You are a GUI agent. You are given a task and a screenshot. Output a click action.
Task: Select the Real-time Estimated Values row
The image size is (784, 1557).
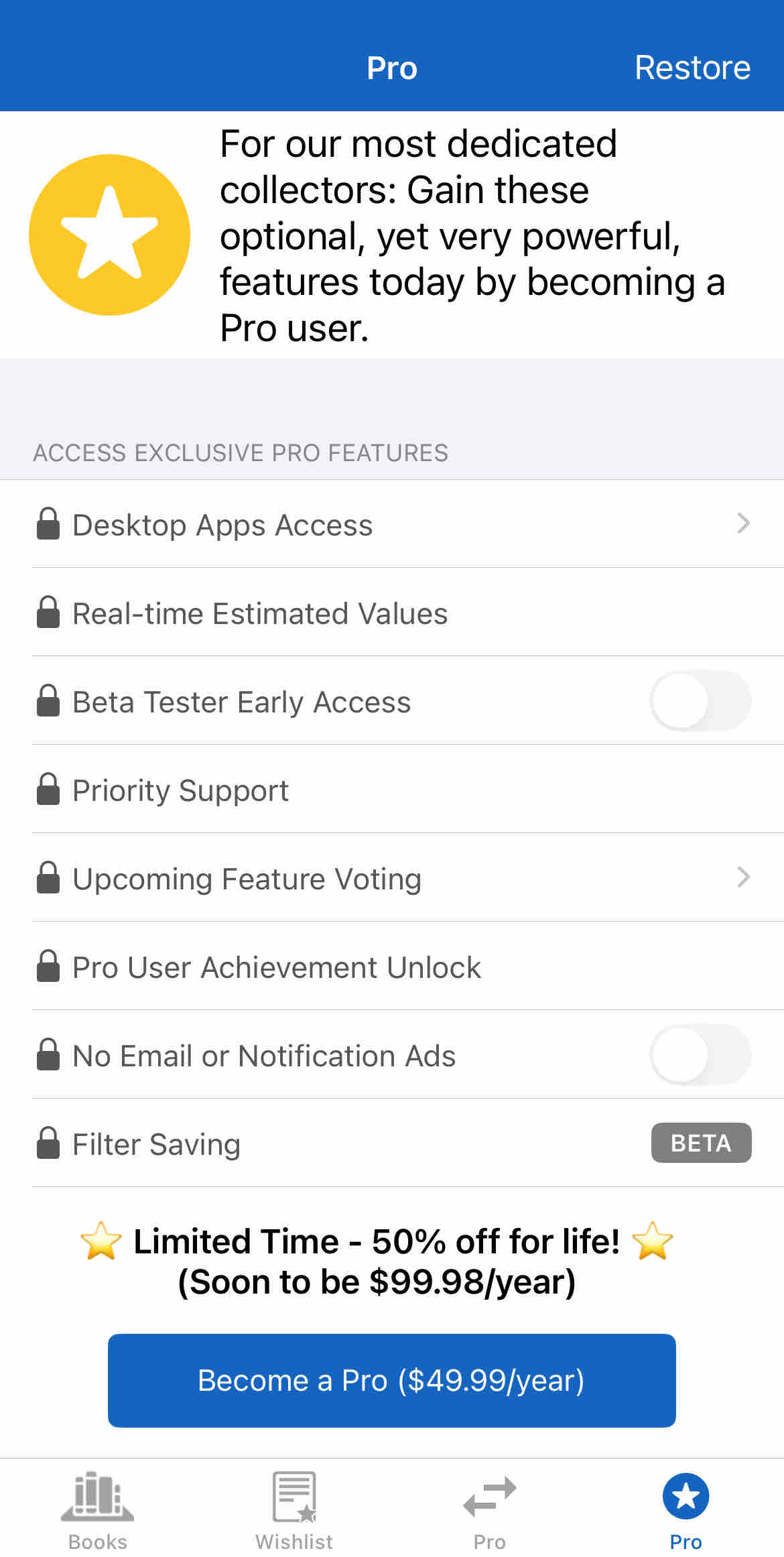392,612
